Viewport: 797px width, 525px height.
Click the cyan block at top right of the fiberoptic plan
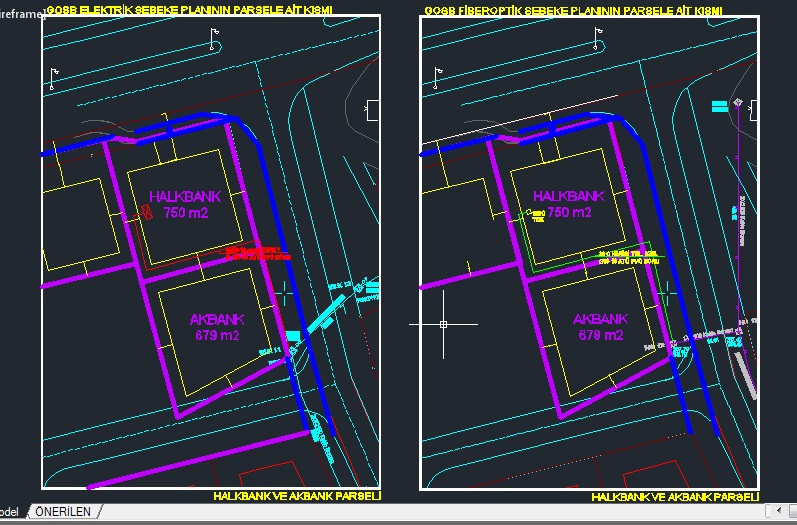[x=719, y=105]
